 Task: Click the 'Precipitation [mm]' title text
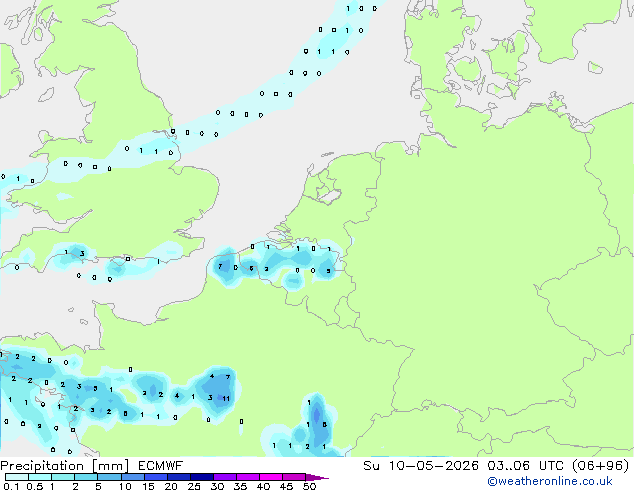pos(64,466)
